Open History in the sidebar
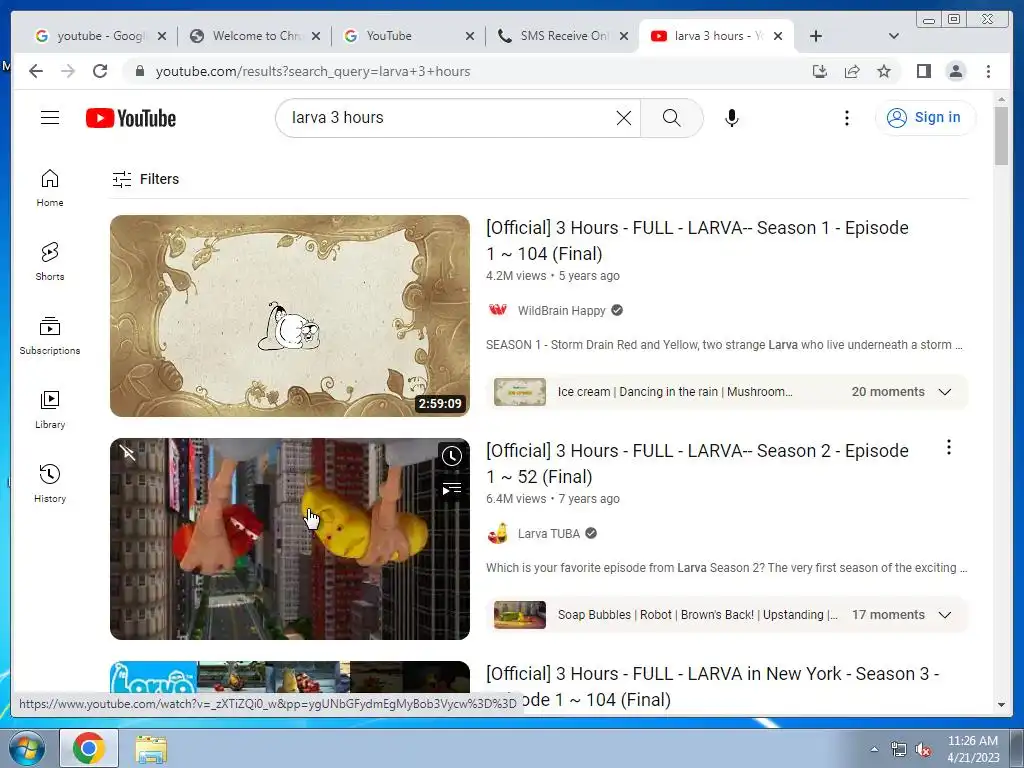The image size is (1024, 768). point(50,483)
